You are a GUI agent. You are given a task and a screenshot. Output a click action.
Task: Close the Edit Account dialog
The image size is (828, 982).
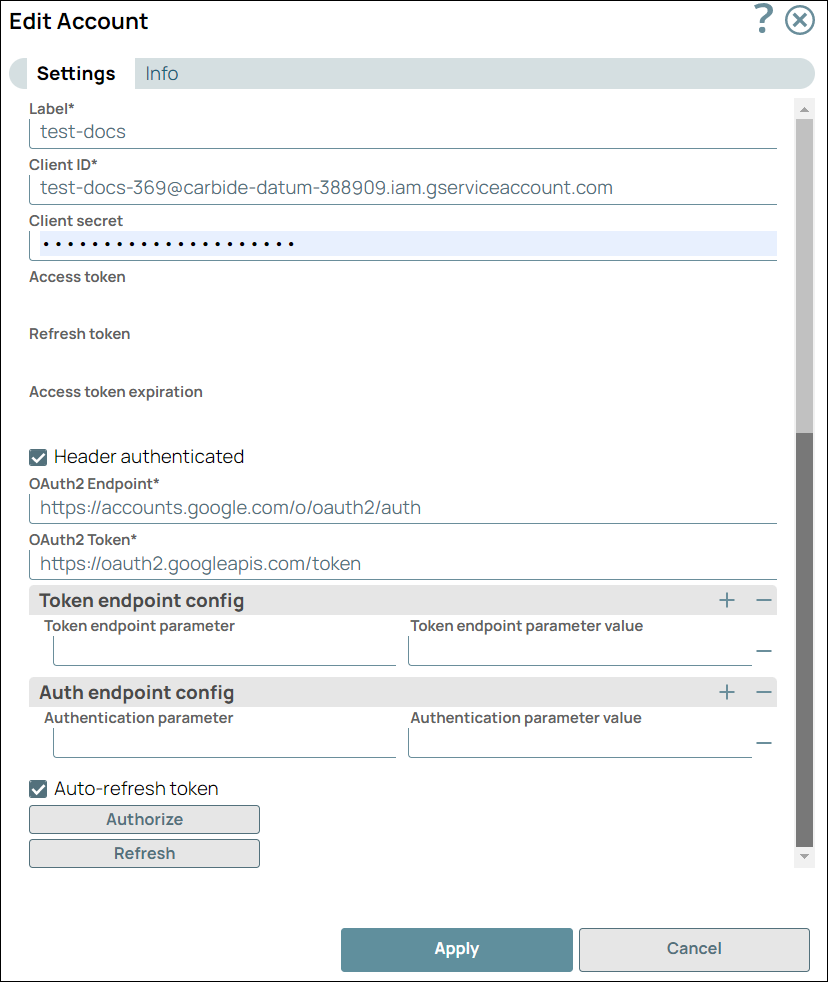[799, 19]
